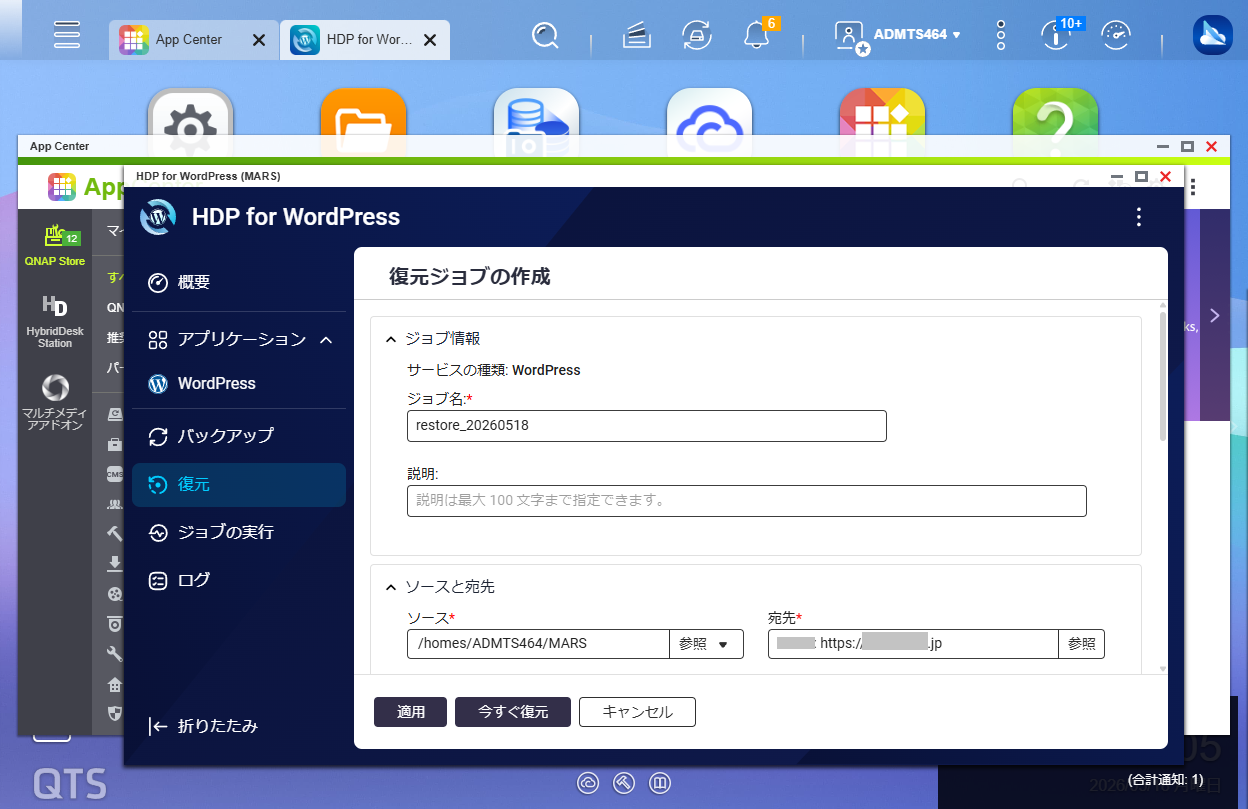Collapse the ソースと宛先 section

pyautogui.click(x=391, y=587)
